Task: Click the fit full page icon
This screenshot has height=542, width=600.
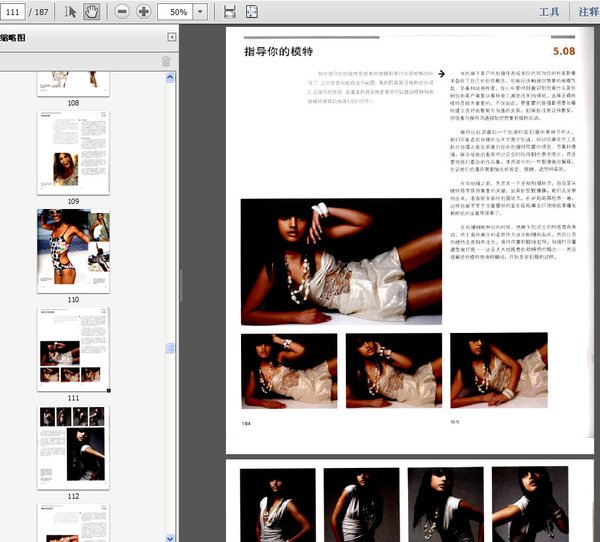Action: 252,11
